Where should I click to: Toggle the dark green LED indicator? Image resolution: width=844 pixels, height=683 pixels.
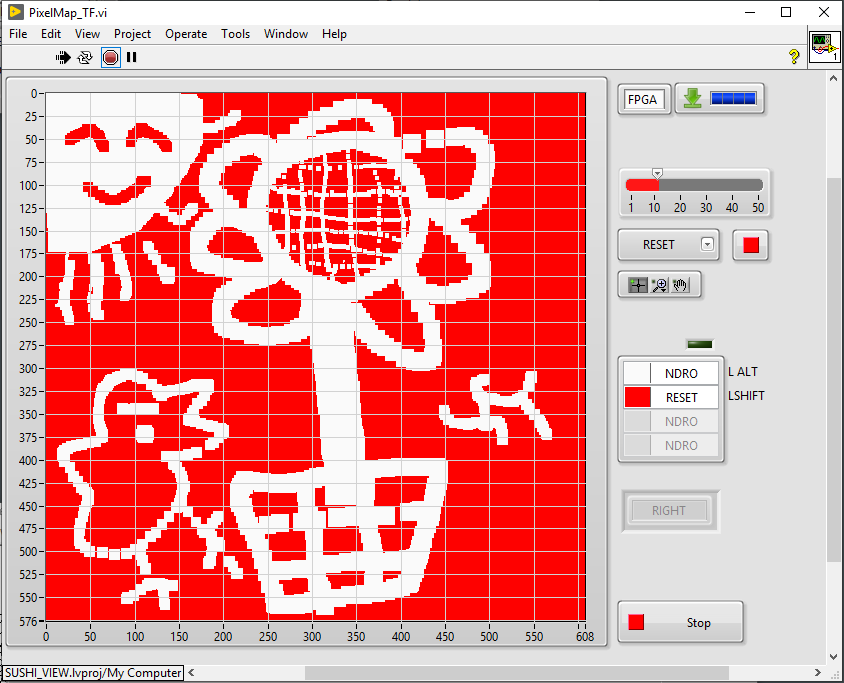700,344
